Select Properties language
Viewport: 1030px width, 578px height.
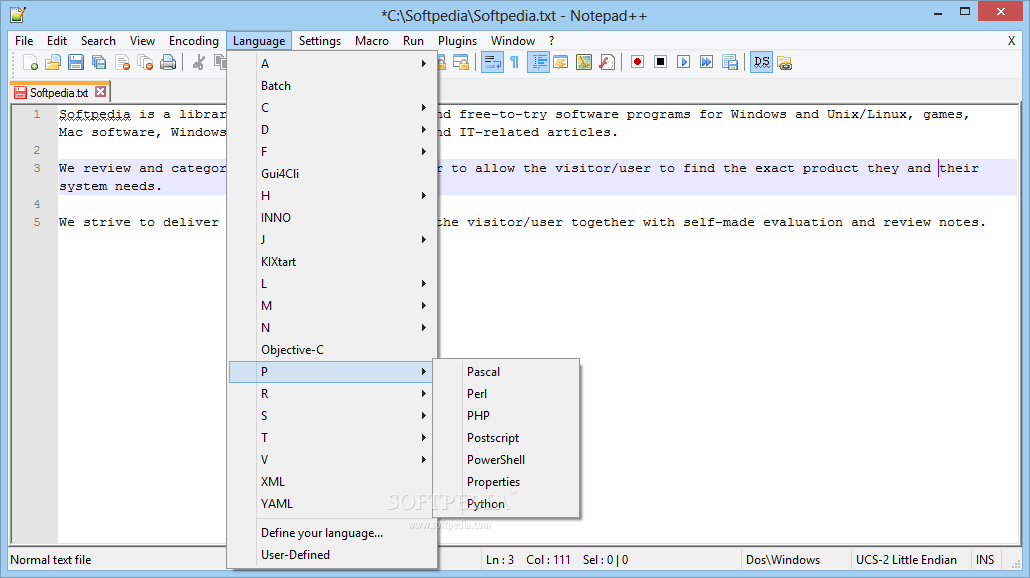click(x=506, y=481)
